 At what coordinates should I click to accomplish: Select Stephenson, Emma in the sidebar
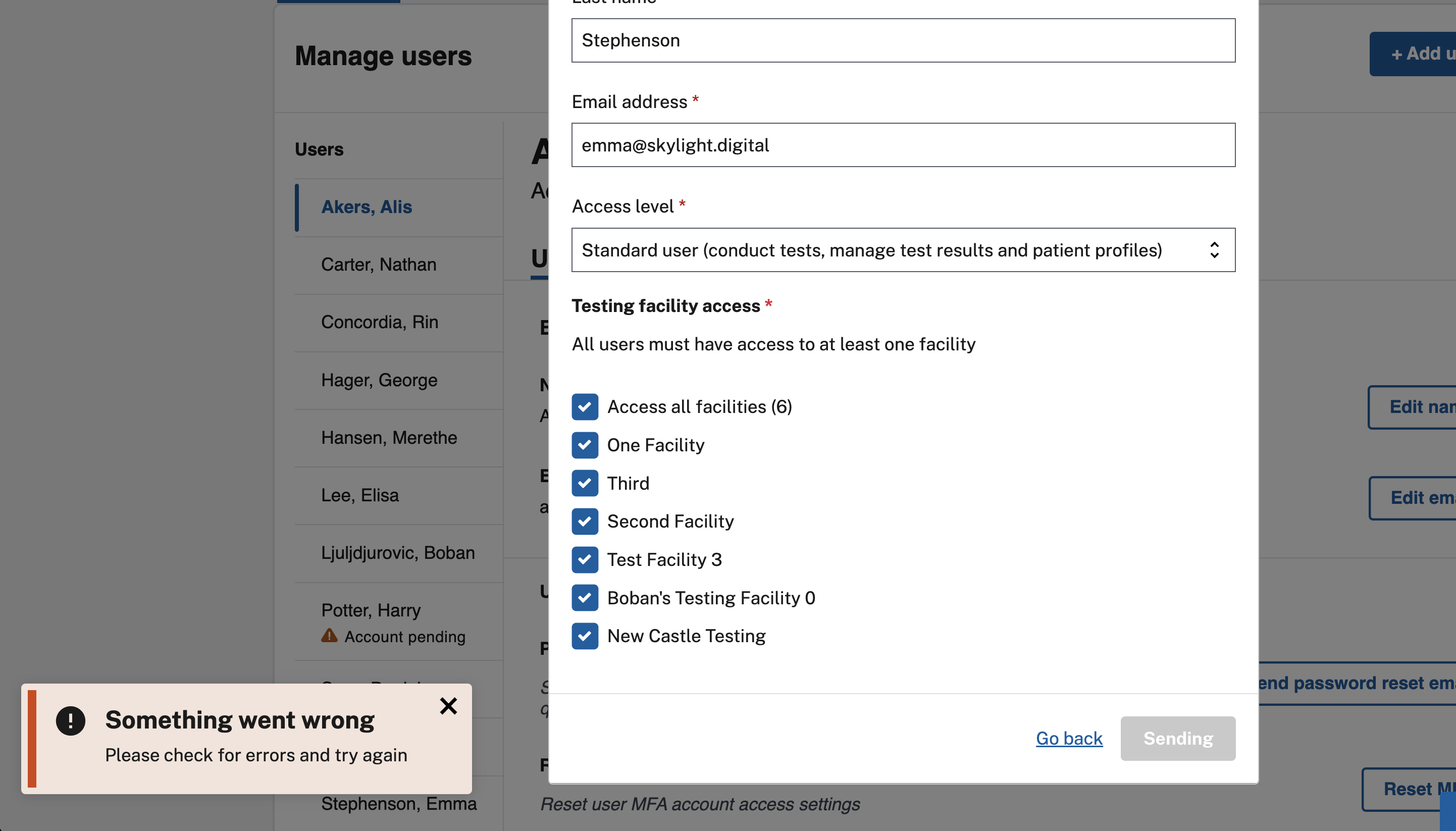(398, 803)
